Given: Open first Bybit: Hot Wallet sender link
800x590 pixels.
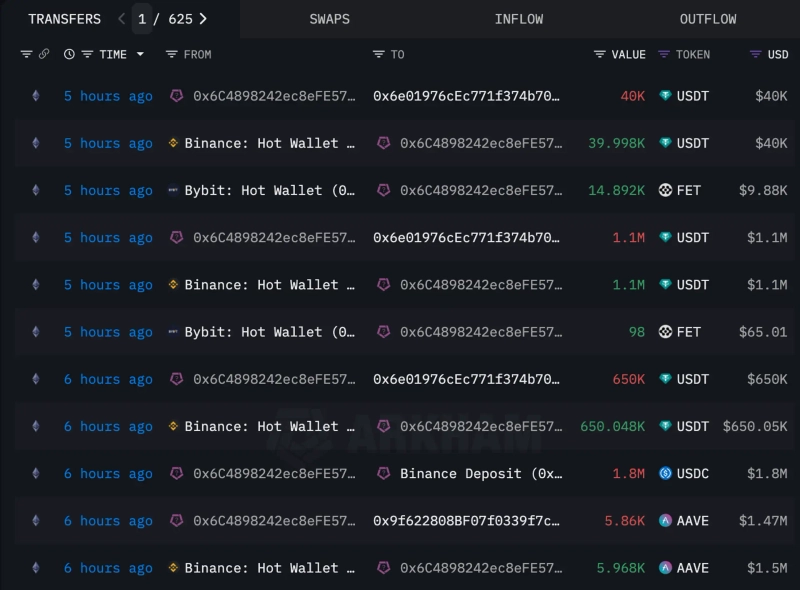Looking at the screenshot, I should 268,191.
